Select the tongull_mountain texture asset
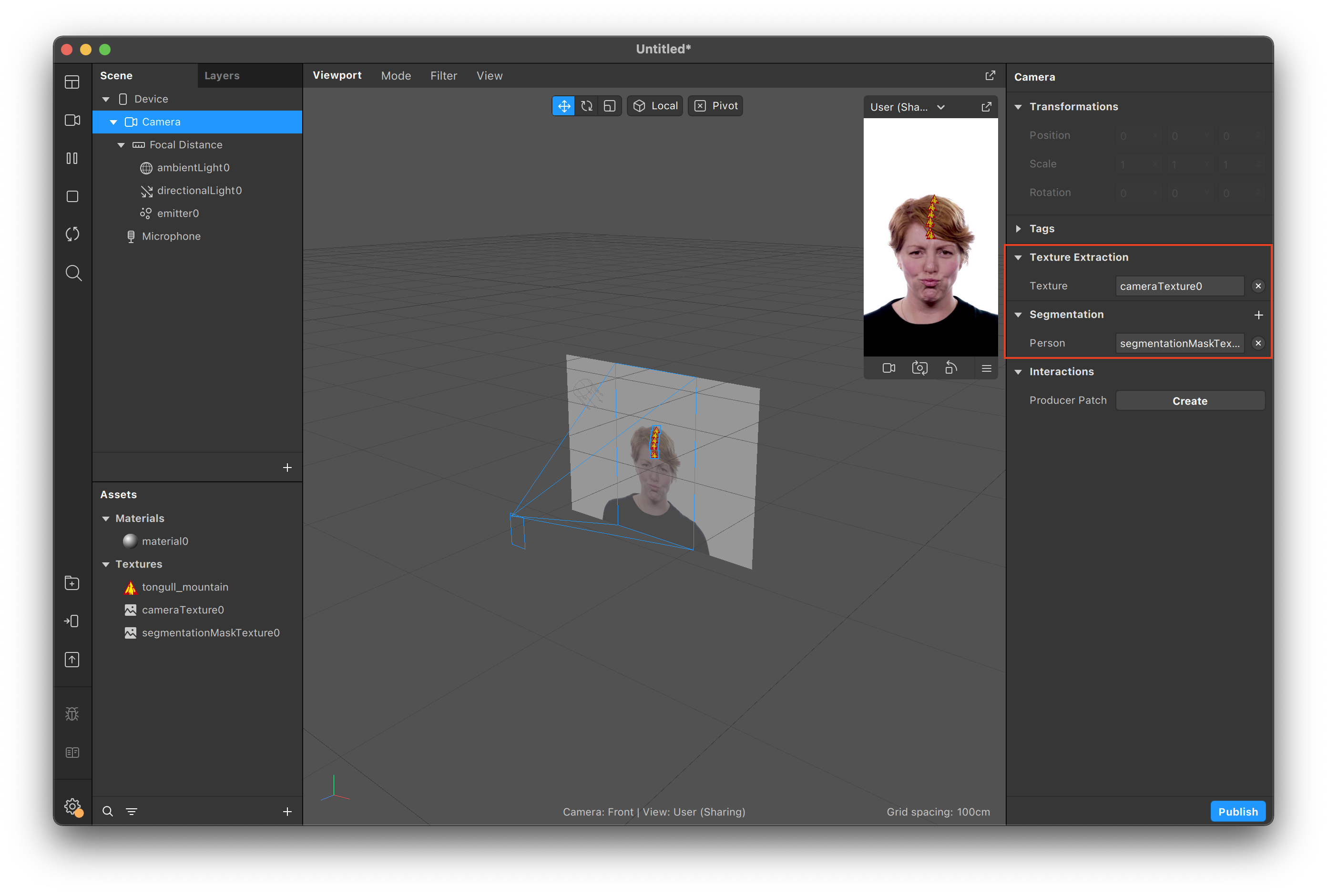The height and width of the screenshot is (896, 1327). [184, 587]
